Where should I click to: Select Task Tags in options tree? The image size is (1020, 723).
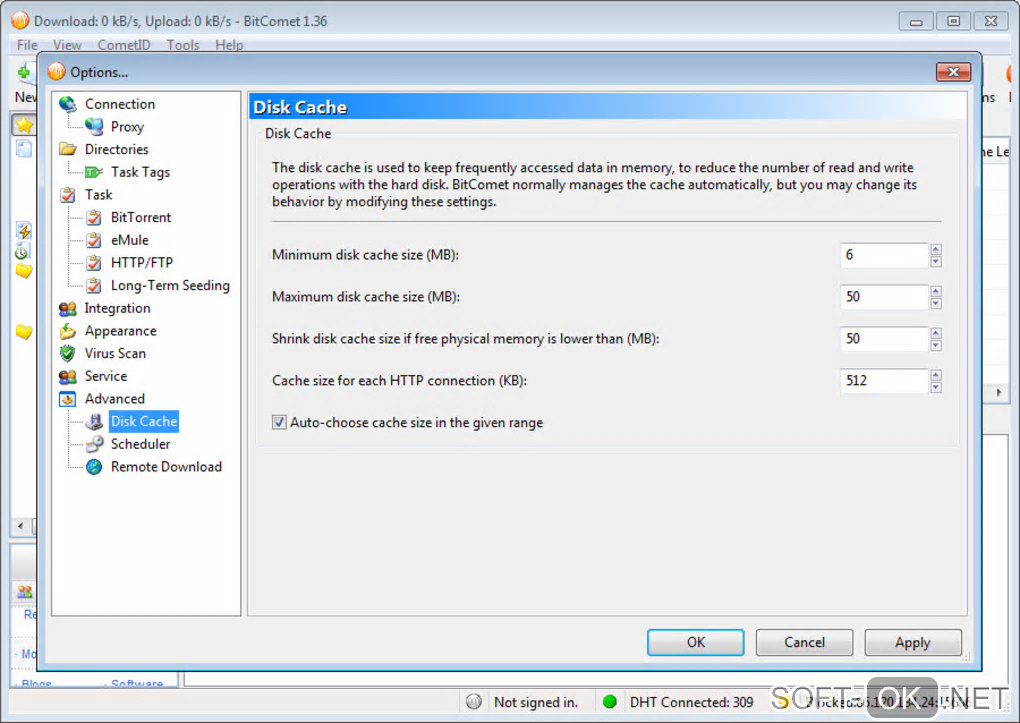tap(140, 172)
